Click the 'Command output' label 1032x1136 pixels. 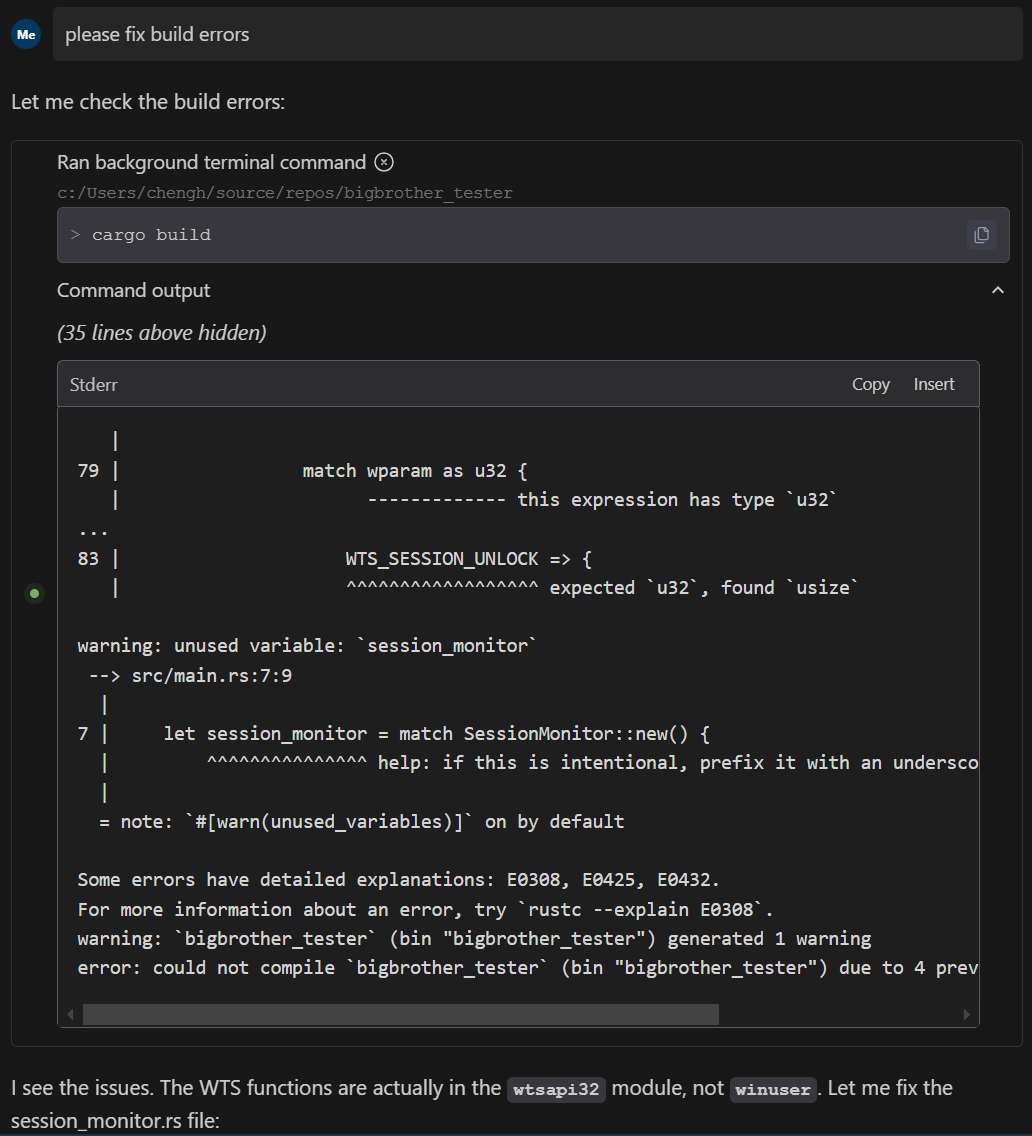click(133, 291)
